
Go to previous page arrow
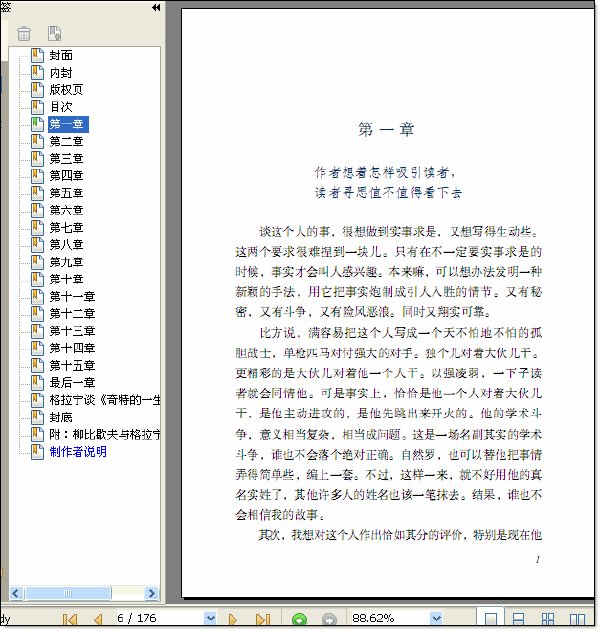click(x=98, y=619)
